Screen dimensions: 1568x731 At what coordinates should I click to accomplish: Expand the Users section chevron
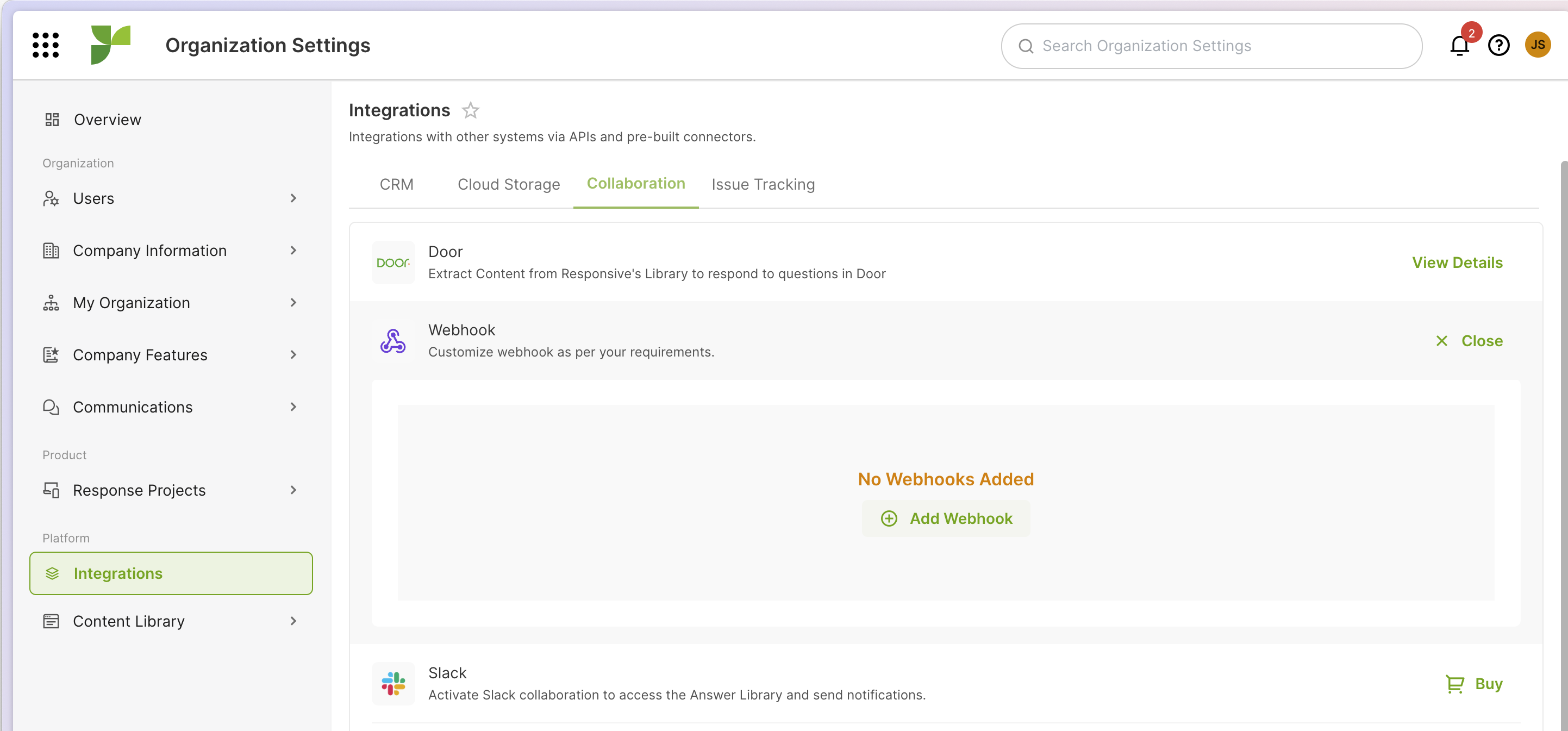tap(293, 198)
